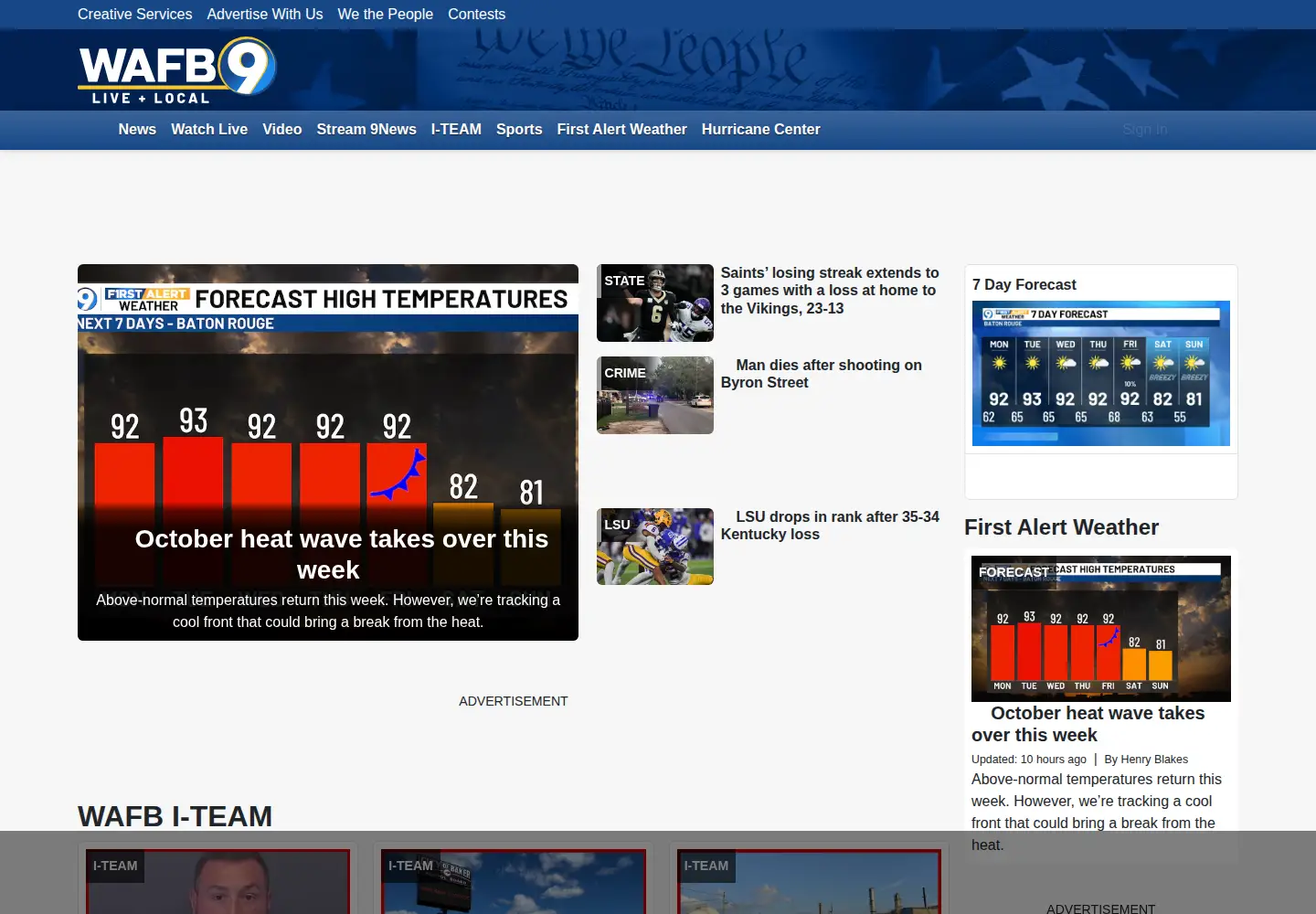Open the Saints player thumbnail
This screenshot has width=1316, height=914.
coord(655,303)
